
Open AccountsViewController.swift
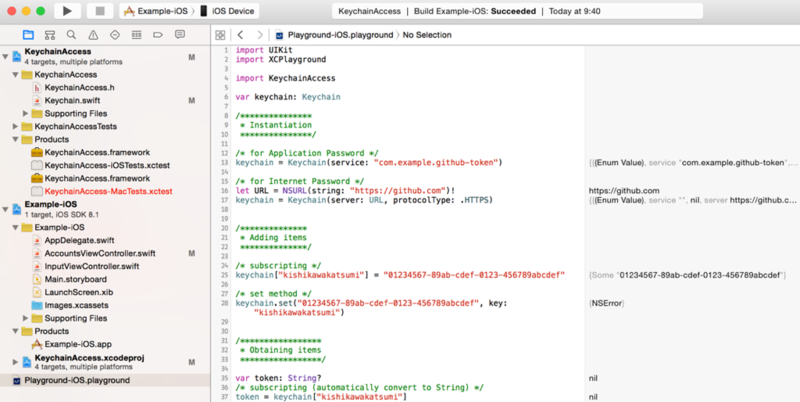(x=100, y=253)
